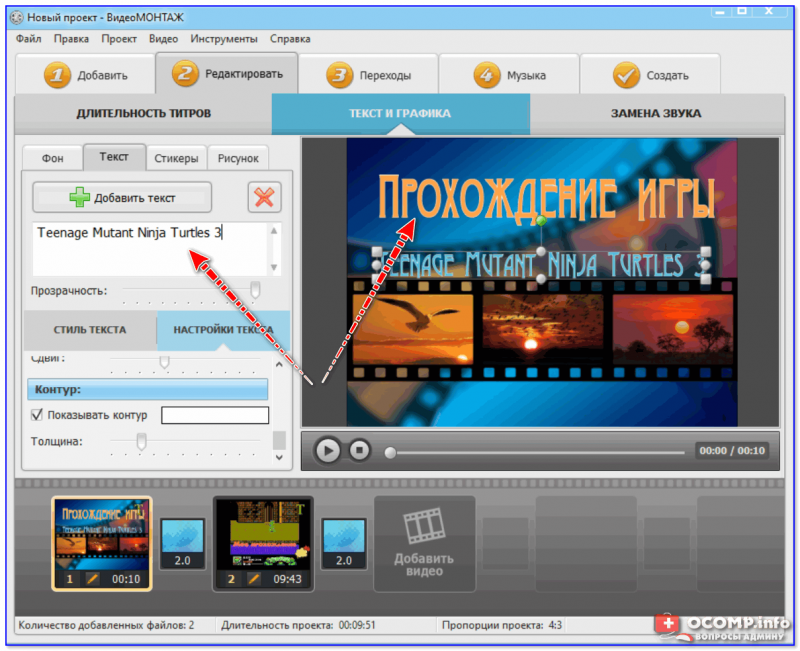Toggle the Показывать контур checkbox
Viewport: 800px width, 651px height.
(37, 414)
